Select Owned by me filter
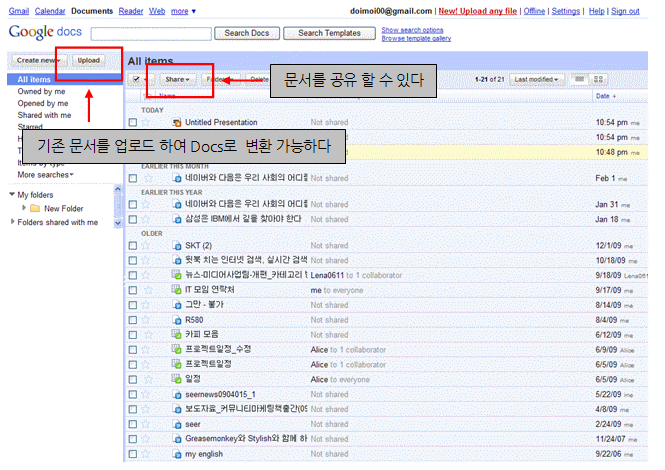 coord(41,91)
